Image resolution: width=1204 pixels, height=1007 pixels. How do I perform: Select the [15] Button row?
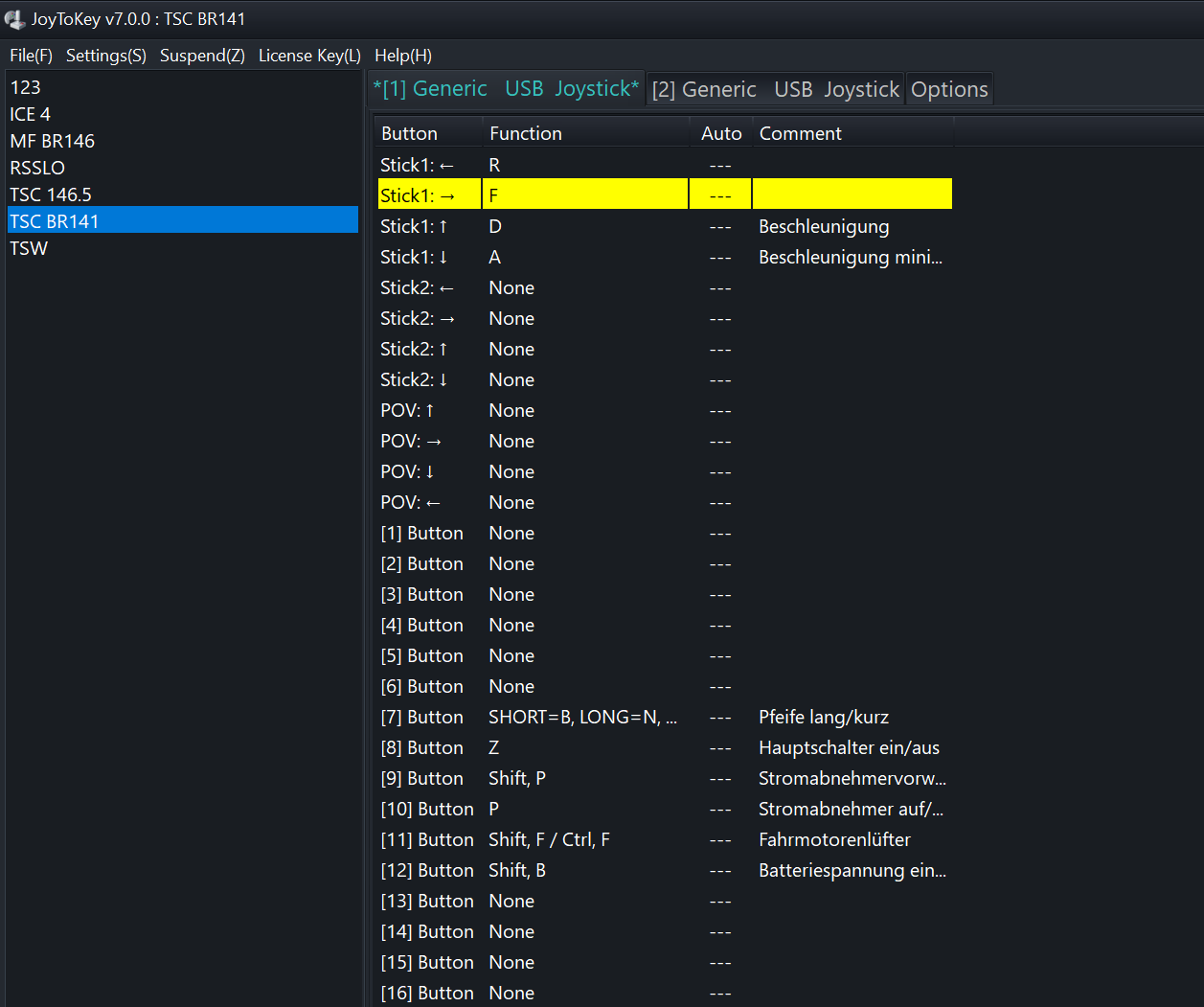[x=665, y=962]
